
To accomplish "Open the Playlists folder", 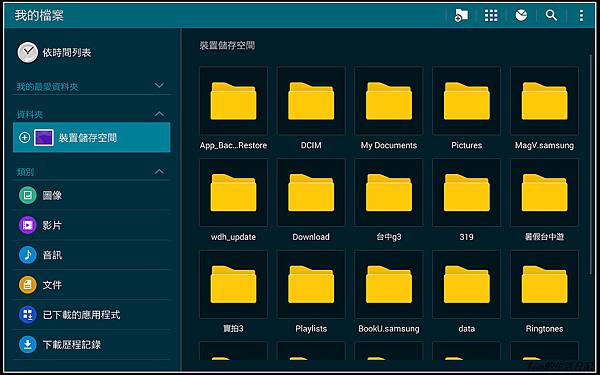I will click(311, 285).
